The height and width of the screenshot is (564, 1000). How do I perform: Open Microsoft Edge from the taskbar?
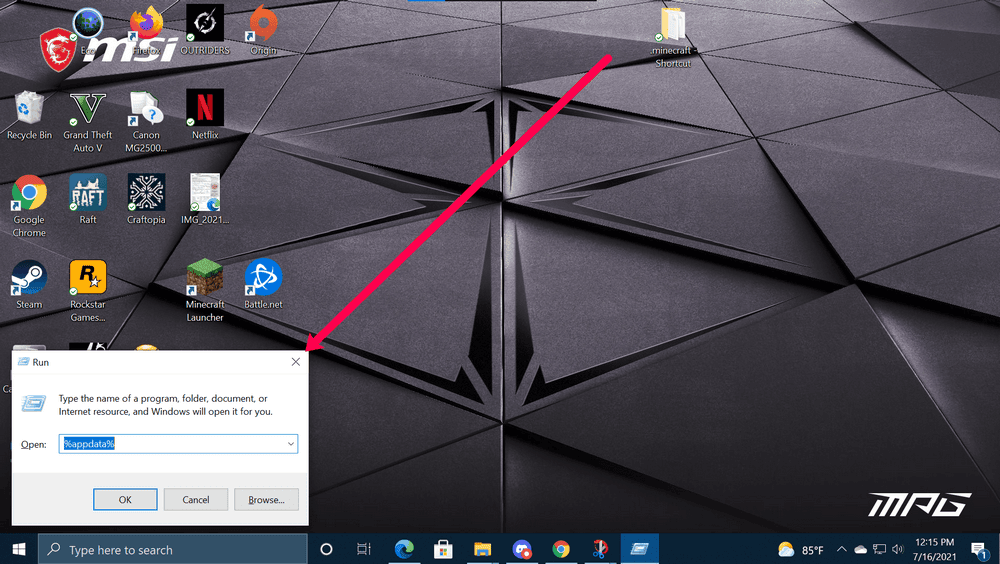405,549
